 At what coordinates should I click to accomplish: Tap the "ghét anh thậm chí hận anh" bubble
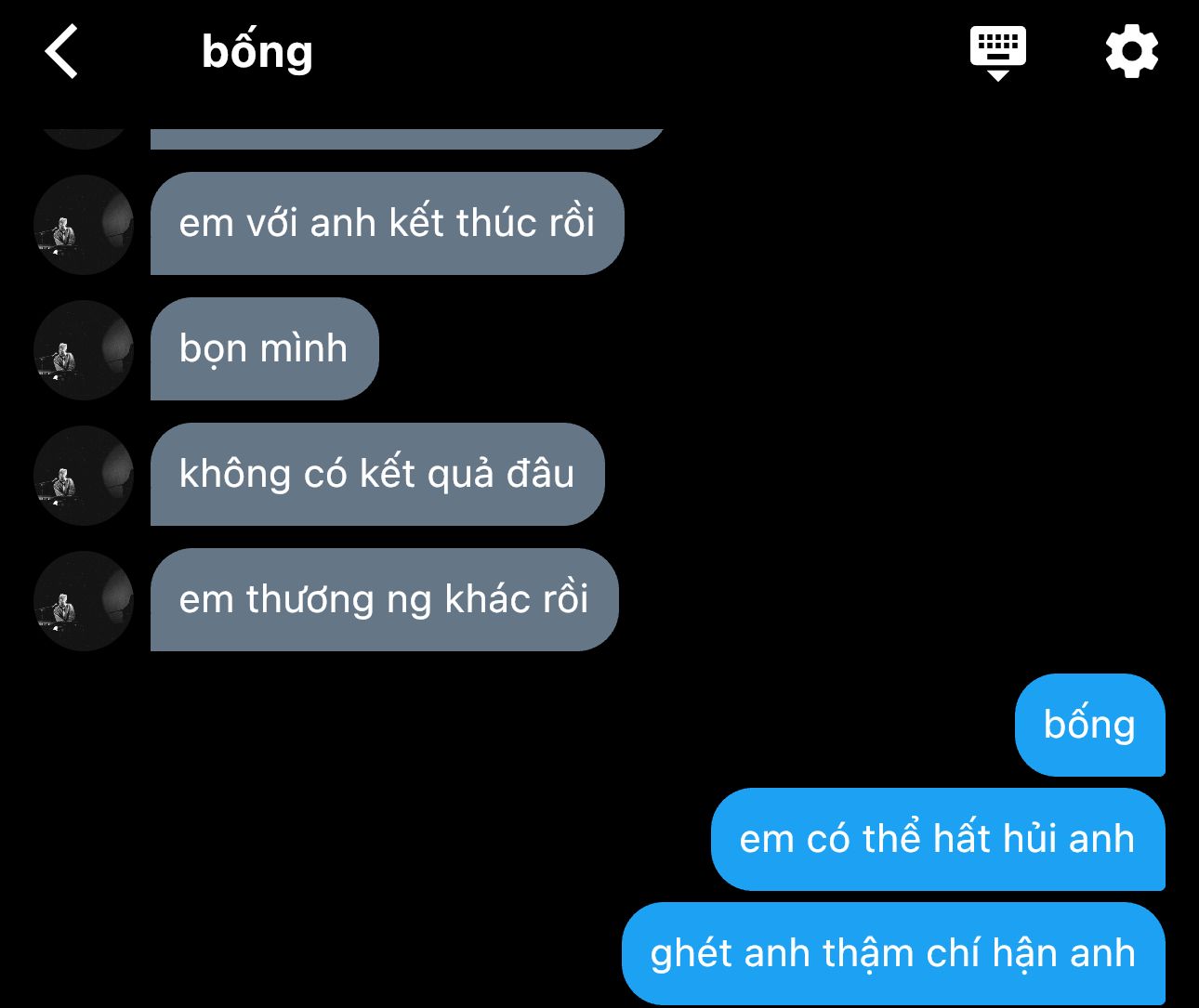(x=893, y=953)
